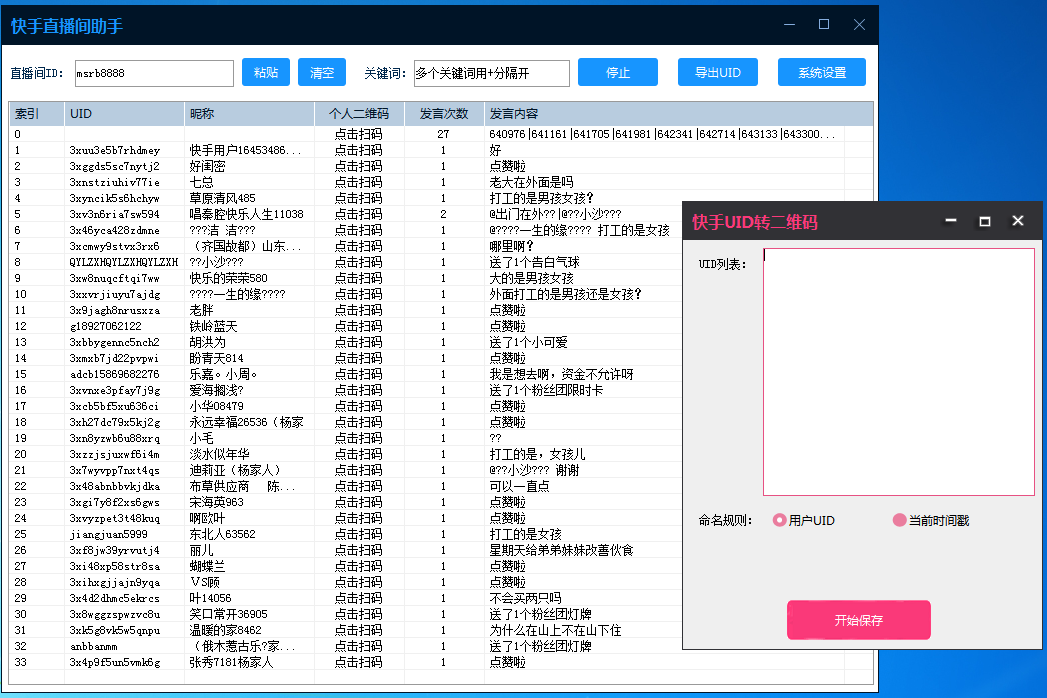Select UID cell jiangjuan5999
The width and height of the screenshot is (1047, 698).
point(109,535)
